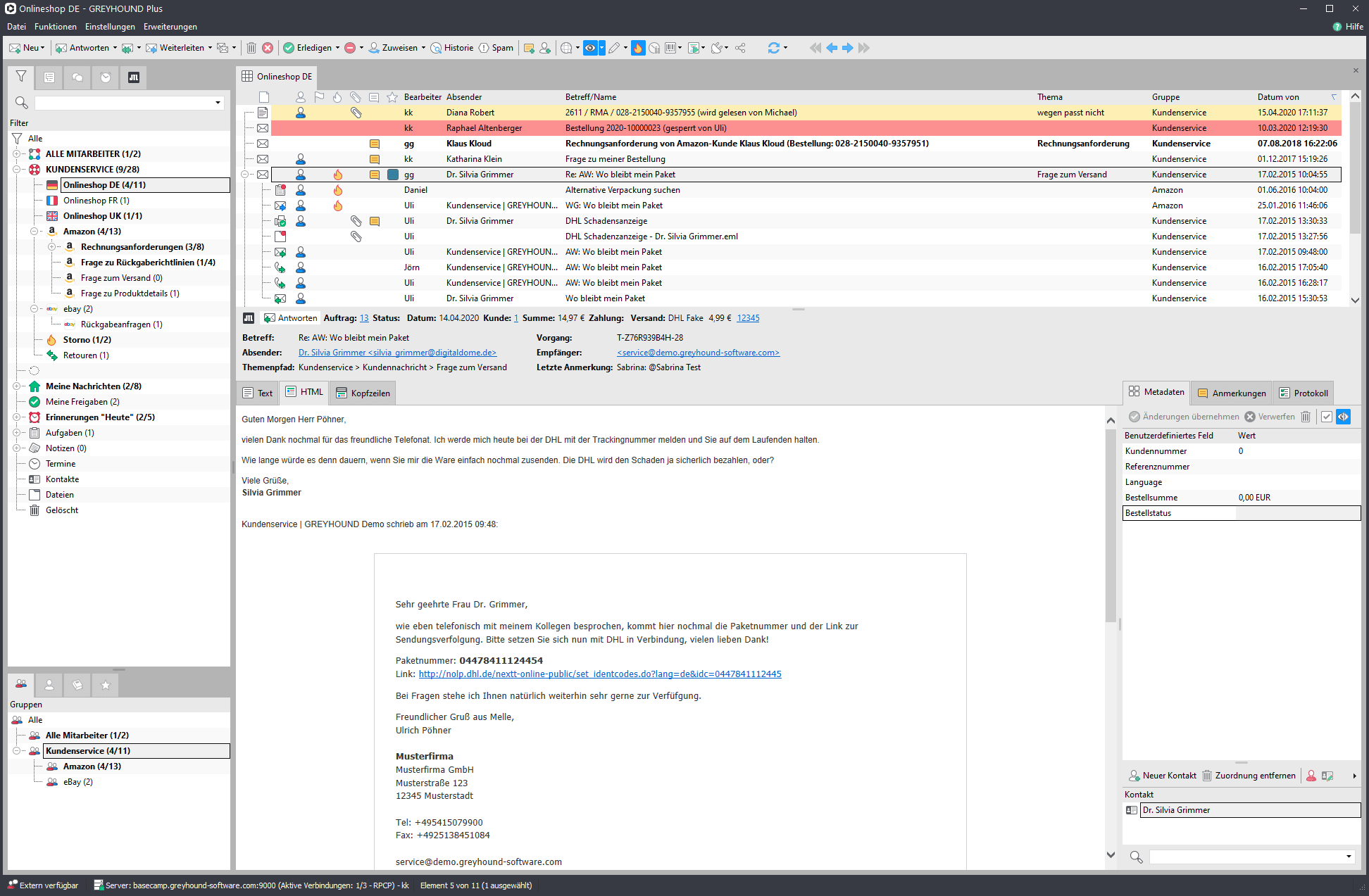Toggle the blue eye split icon in Metadaten toolbar
Image resolution: width=1369 pixels, height=896 pixels.
[1343, 417]
